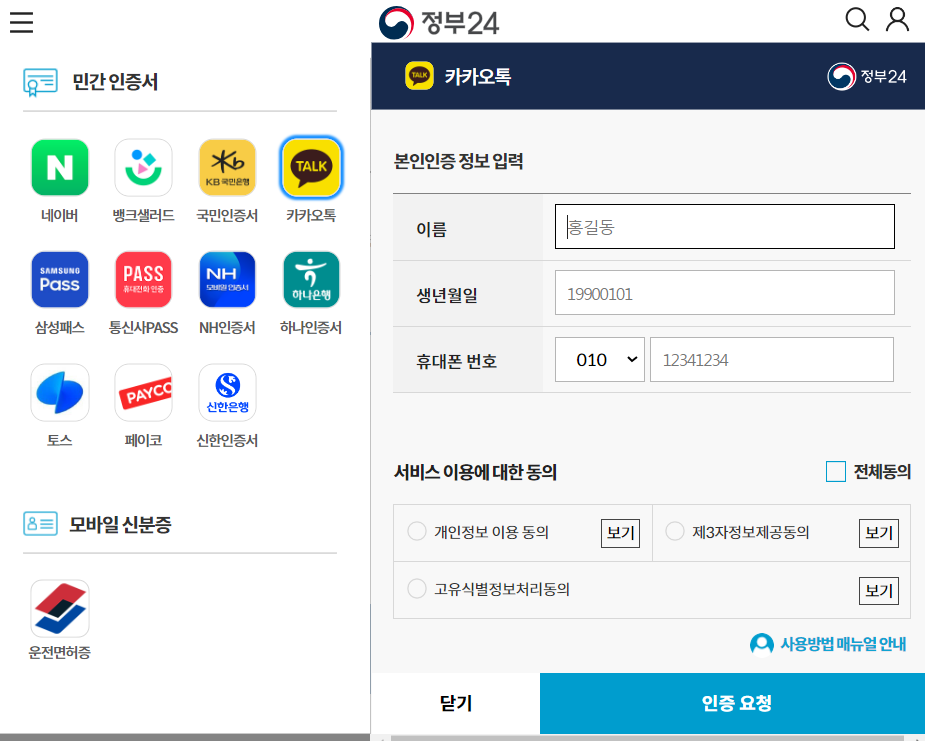
Task: Select the 고유식별정보처리동의 radio button
Action: click(x=416, y=588)
